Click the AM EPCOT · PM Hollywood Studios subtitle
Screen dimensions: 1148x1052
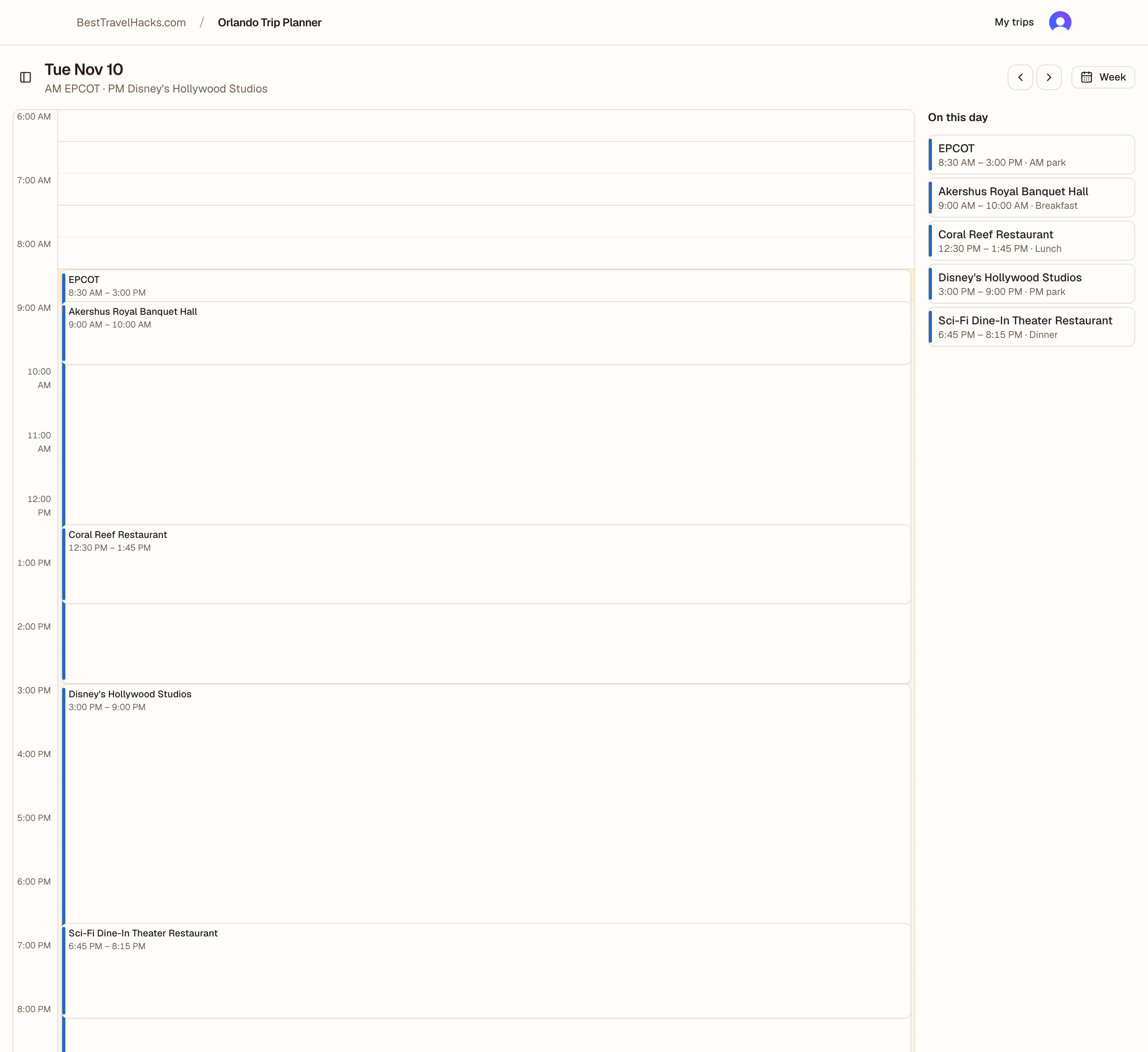pos(156,89)
